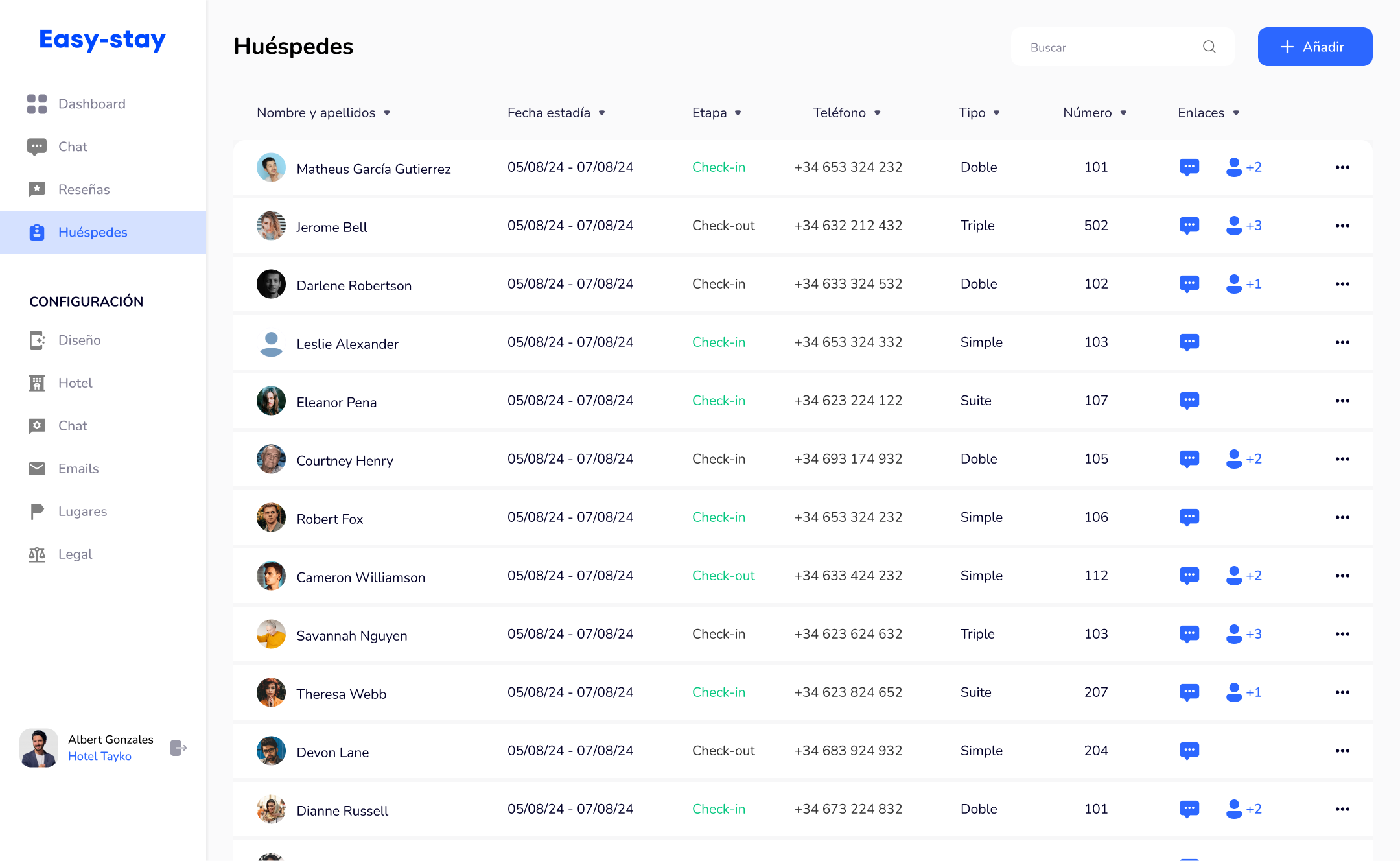Open the Tipo column dropdown
Image resolution: width=1400 pixels, height=861 pixels.
(x=996, y=113)
